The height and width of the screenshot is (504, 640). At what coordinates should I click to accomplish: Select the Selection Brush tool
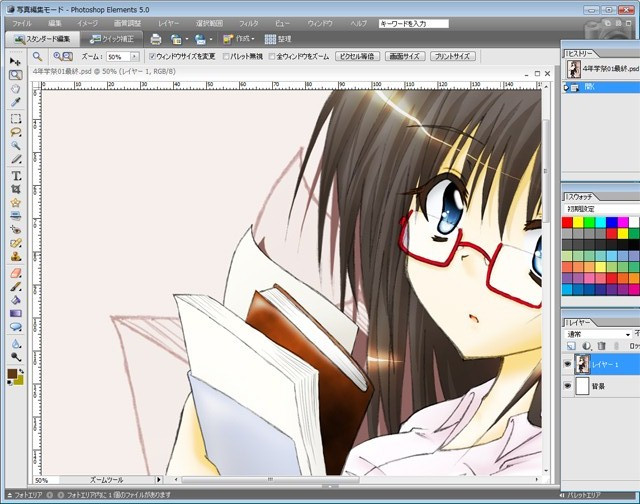coord(16,159)
